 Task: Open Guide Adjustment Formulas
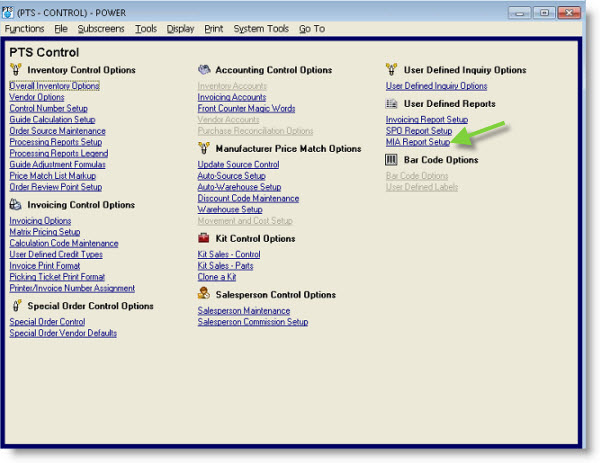coord(57,165)
